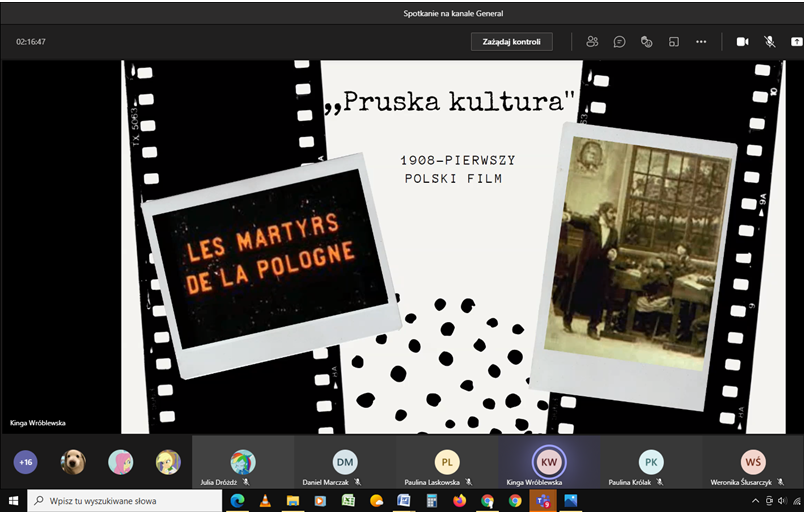804x516 pixels.
Task: Open Word from the taskbar
Action: [404, 501]
